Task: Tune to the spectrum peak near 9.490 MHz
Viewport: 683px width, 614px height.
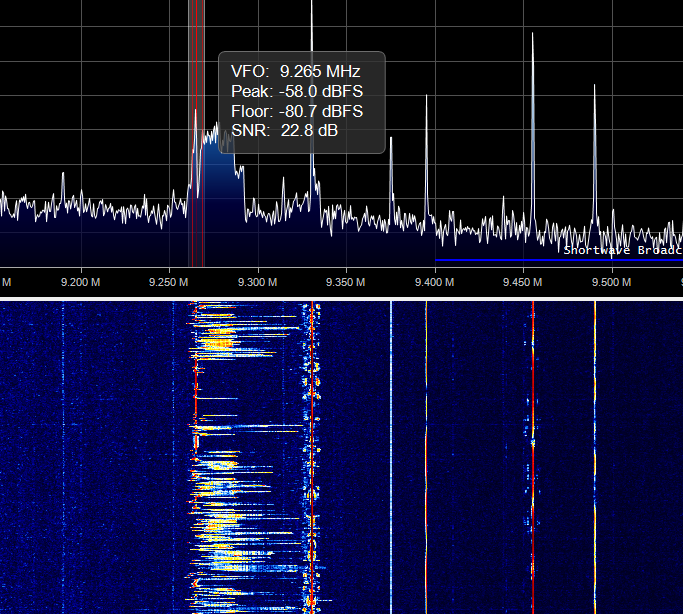Action: point(594,92)
